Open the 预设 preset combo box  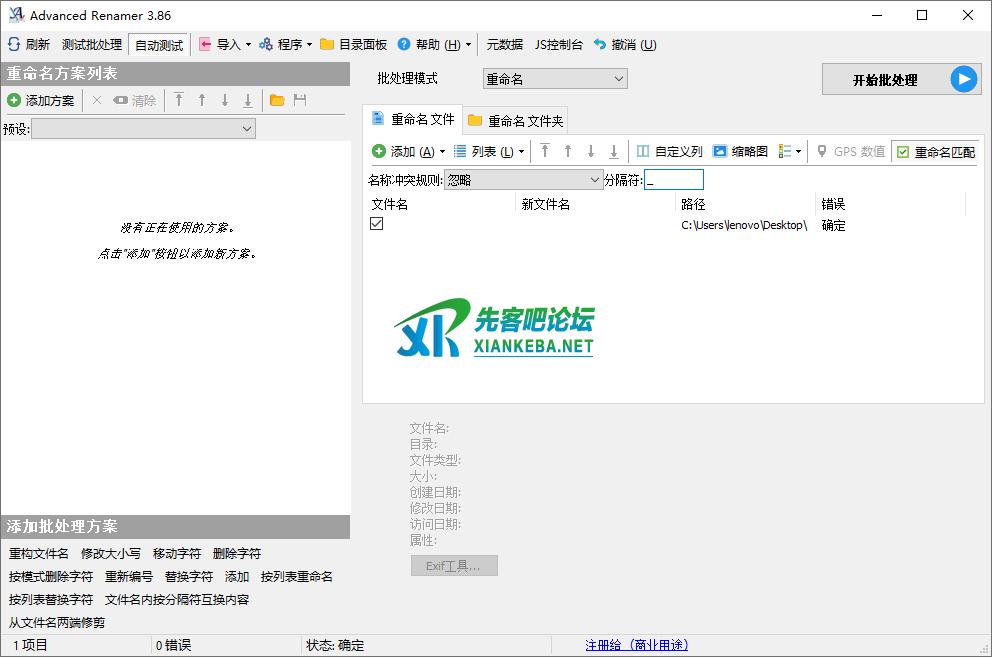pos(143,128)
